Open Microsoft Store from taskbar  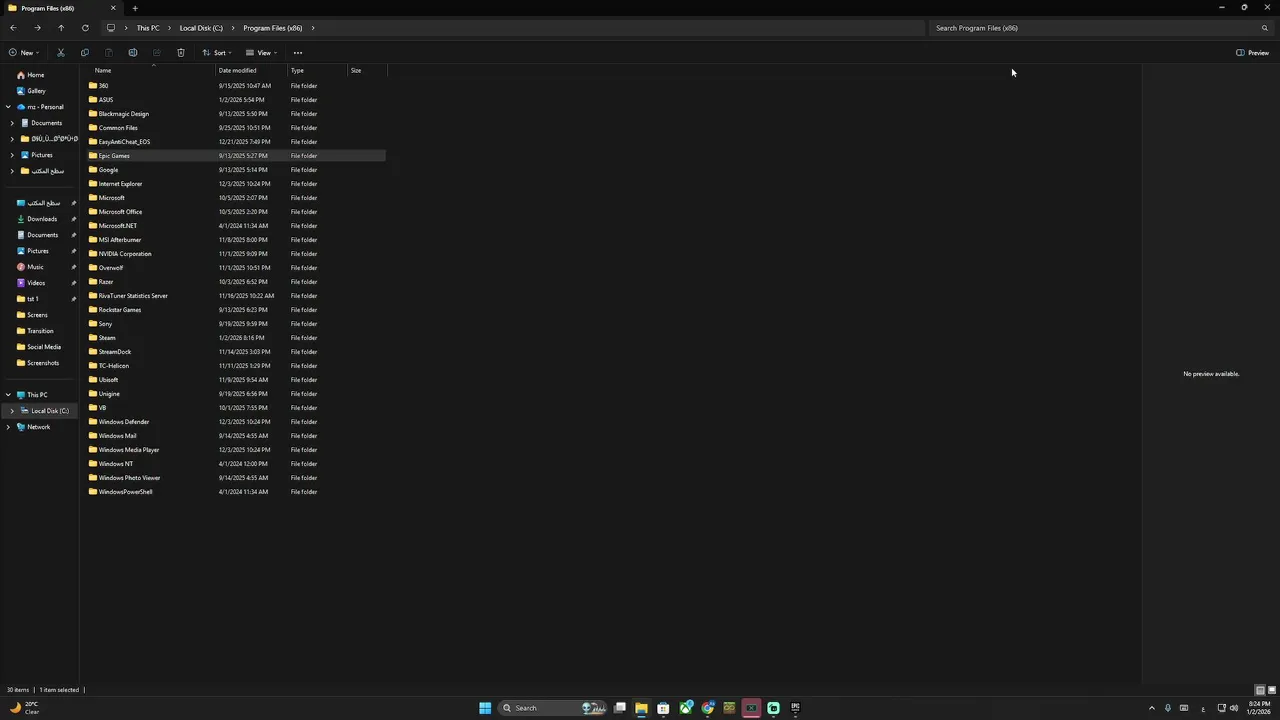[x=663, y=708]
